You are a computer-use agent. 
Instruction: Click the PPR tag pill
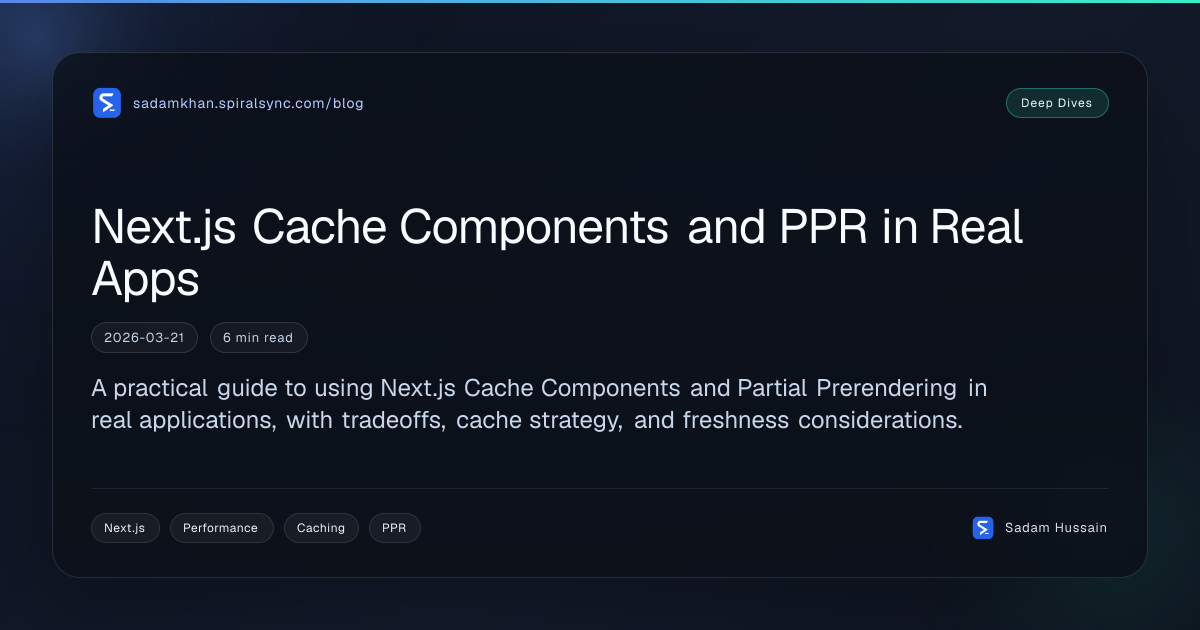point(395,528)
